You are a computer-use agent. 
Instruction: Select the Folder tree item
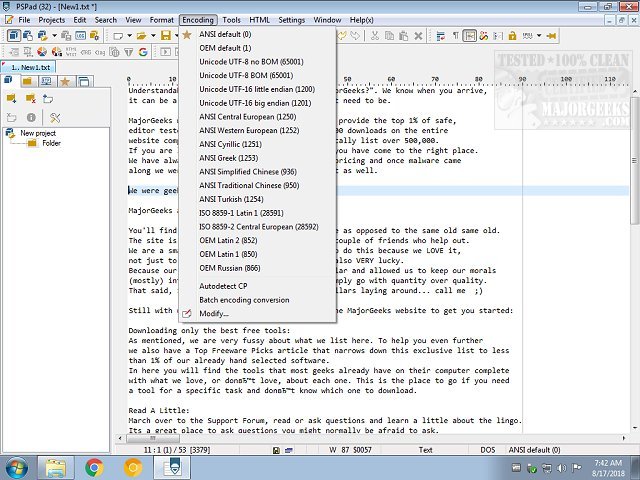51,143
